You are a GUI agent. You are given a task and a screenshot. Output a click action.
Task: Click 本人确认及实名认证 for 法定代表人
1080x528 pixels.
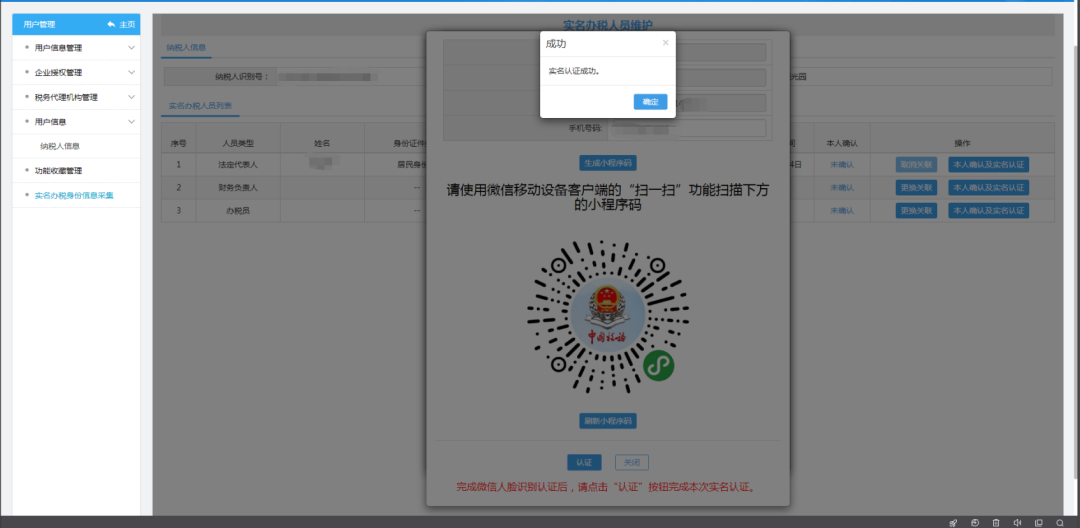(x=988, y=165)
